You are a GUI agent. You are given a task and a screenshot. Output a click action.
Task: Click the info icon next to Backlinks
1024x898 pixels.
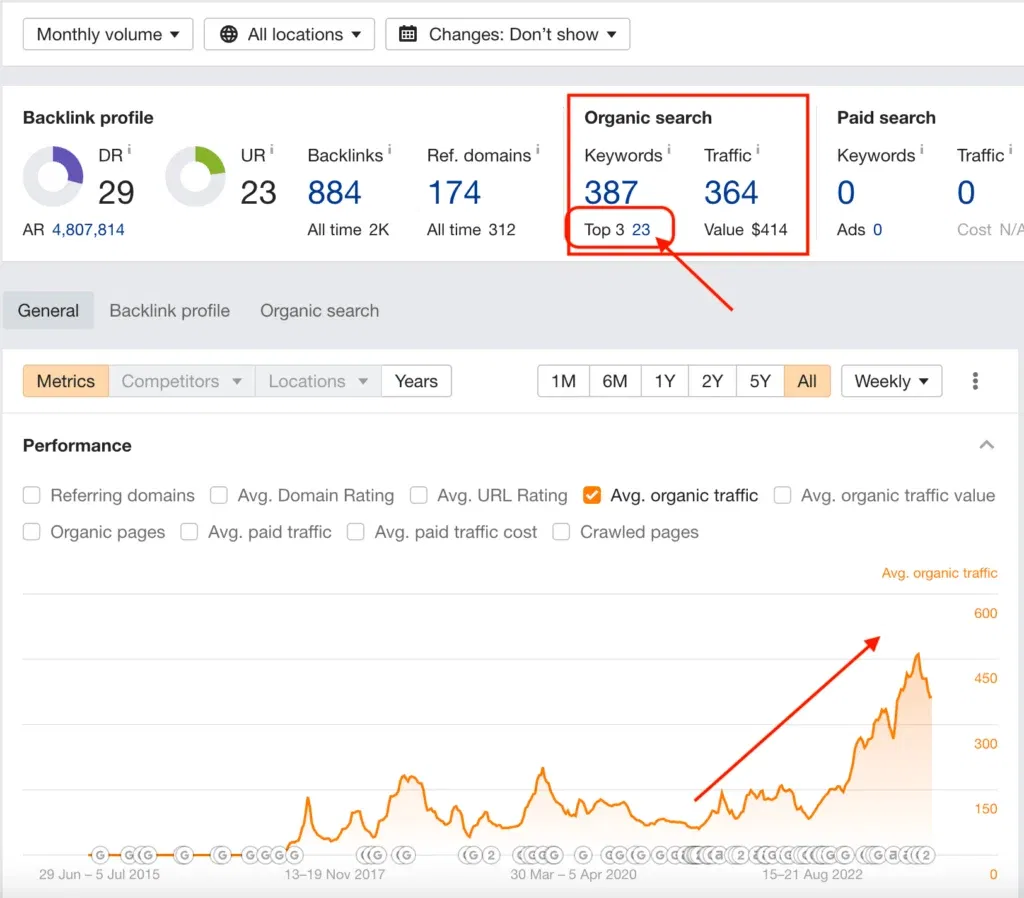390,150
